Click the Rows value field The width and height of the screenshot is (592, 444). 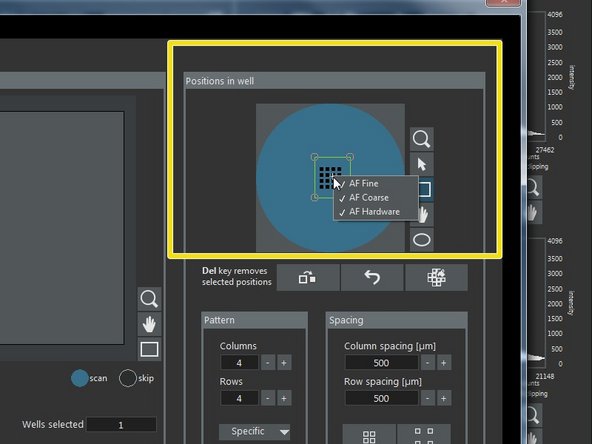pos(239,398)
